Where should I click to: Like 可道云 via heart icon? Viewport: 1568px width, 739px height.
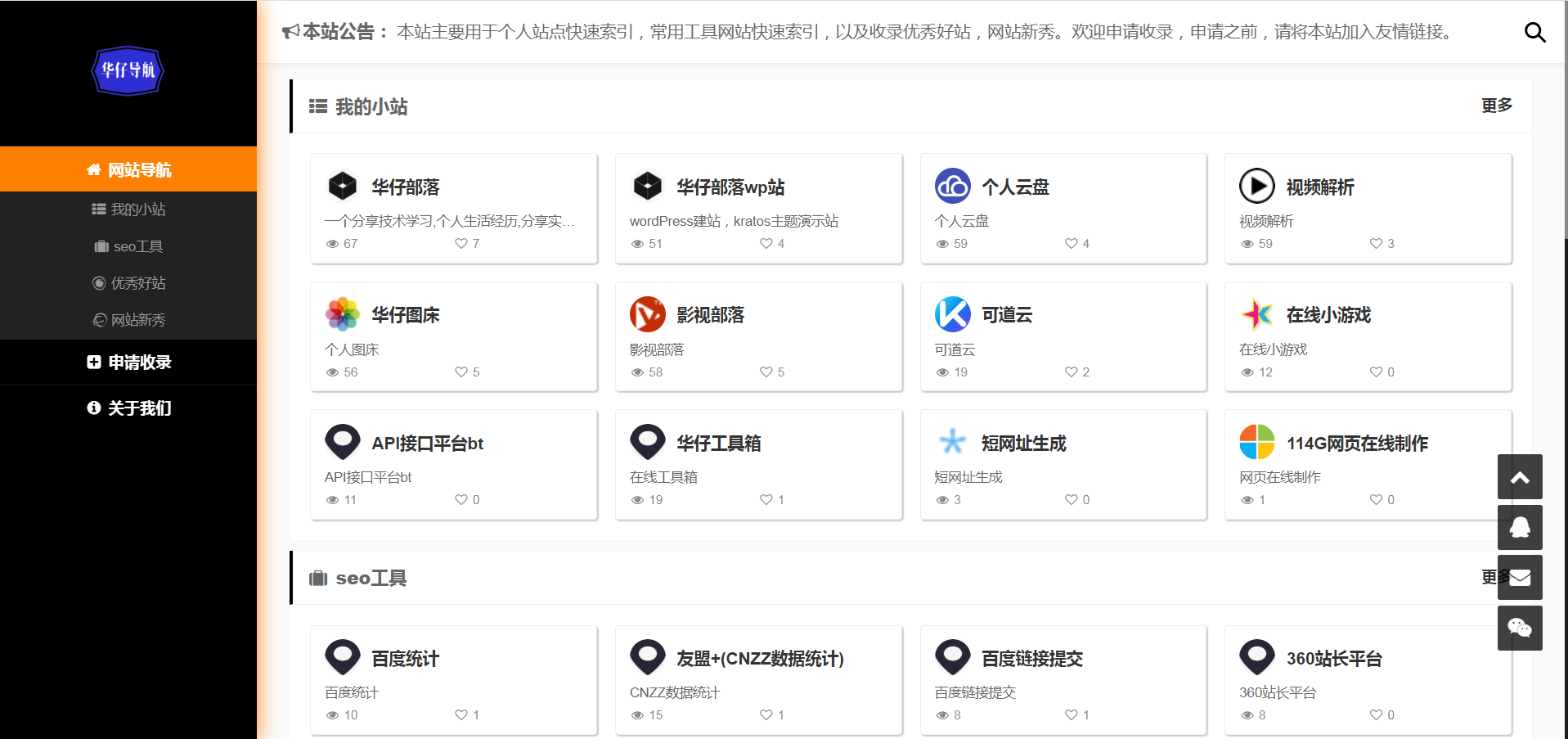pos(1072,372)
